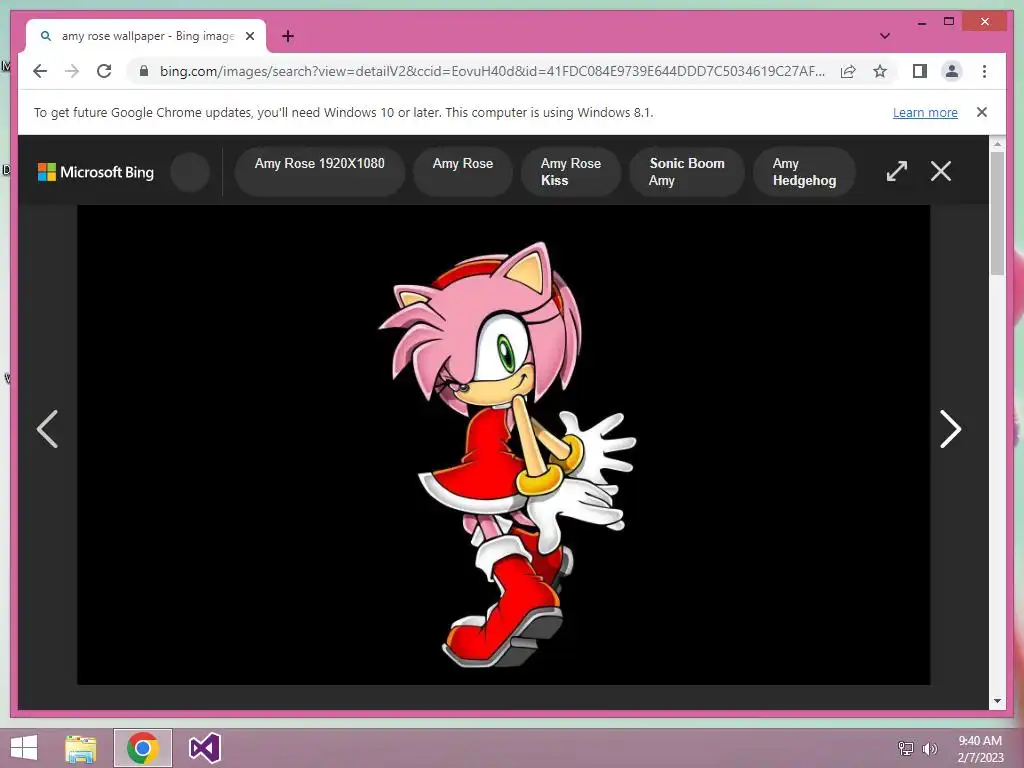This screenshot has width=1024, height=768.
Task: Close the amy rose wallpaper tab
Action: click(249, 36)
